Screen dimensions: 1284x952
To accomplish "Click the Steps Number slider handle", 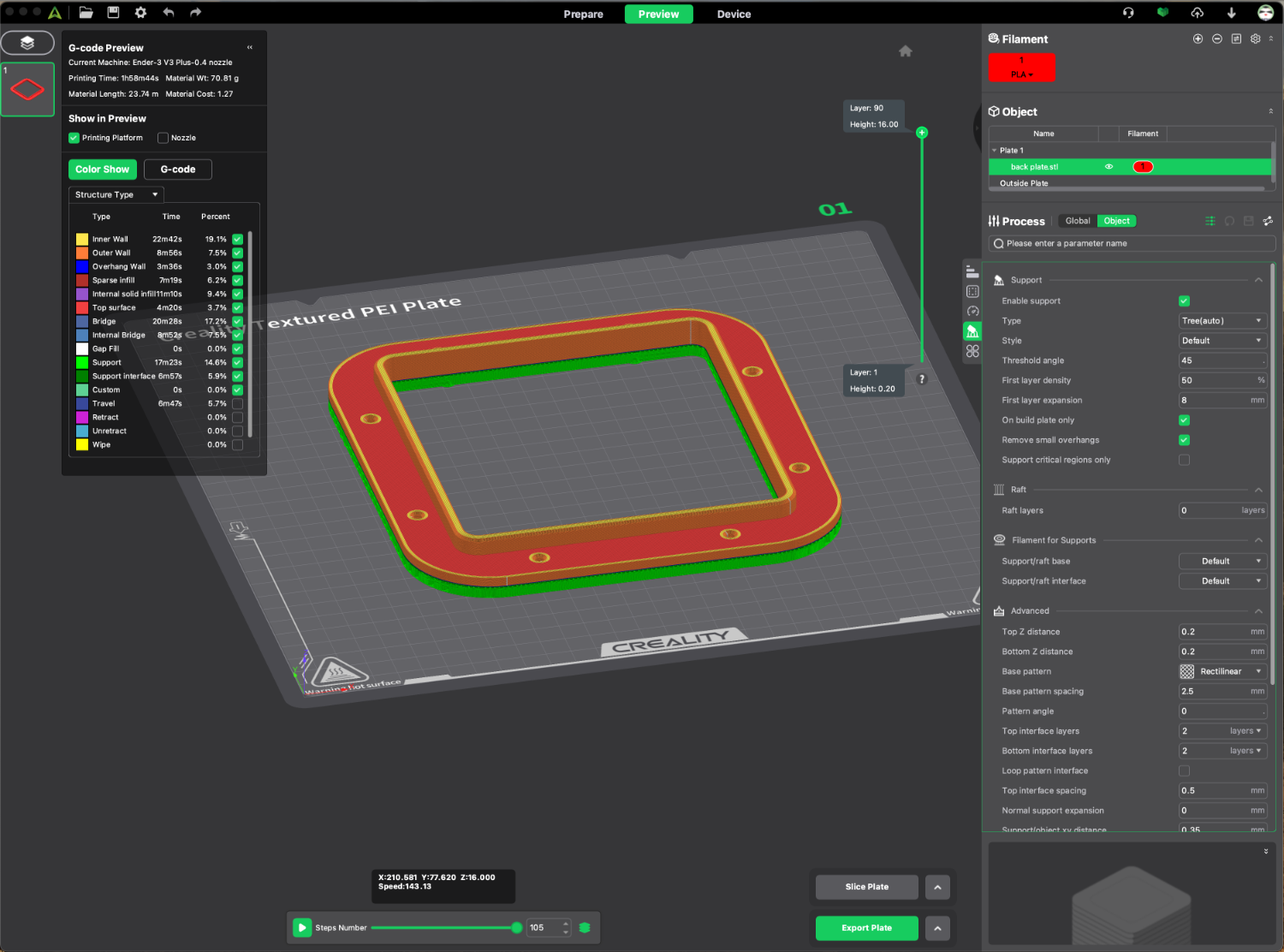I will pos(516,928).
